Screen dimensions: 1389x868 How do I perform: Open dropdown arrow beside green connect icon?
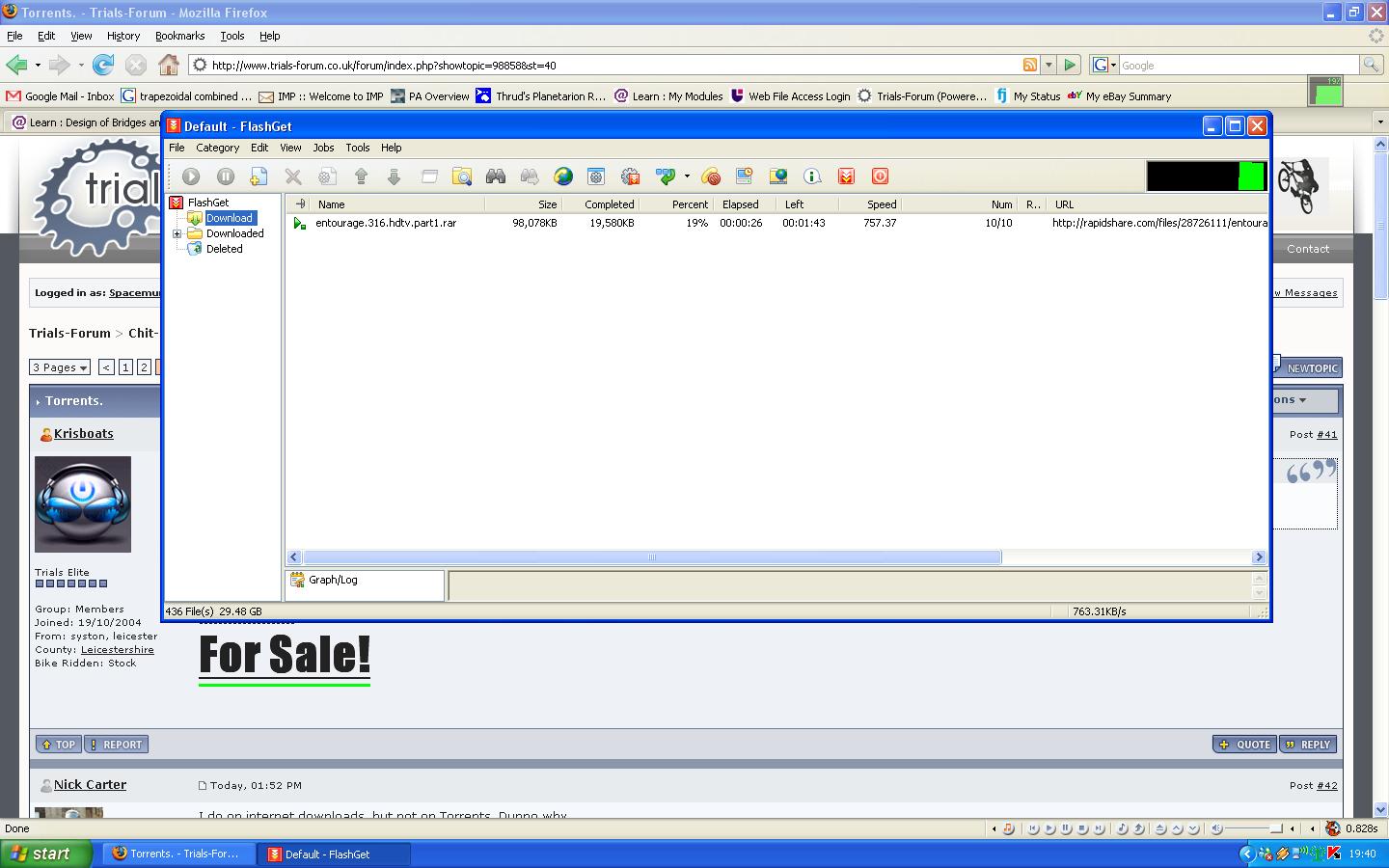coord(687,176)
